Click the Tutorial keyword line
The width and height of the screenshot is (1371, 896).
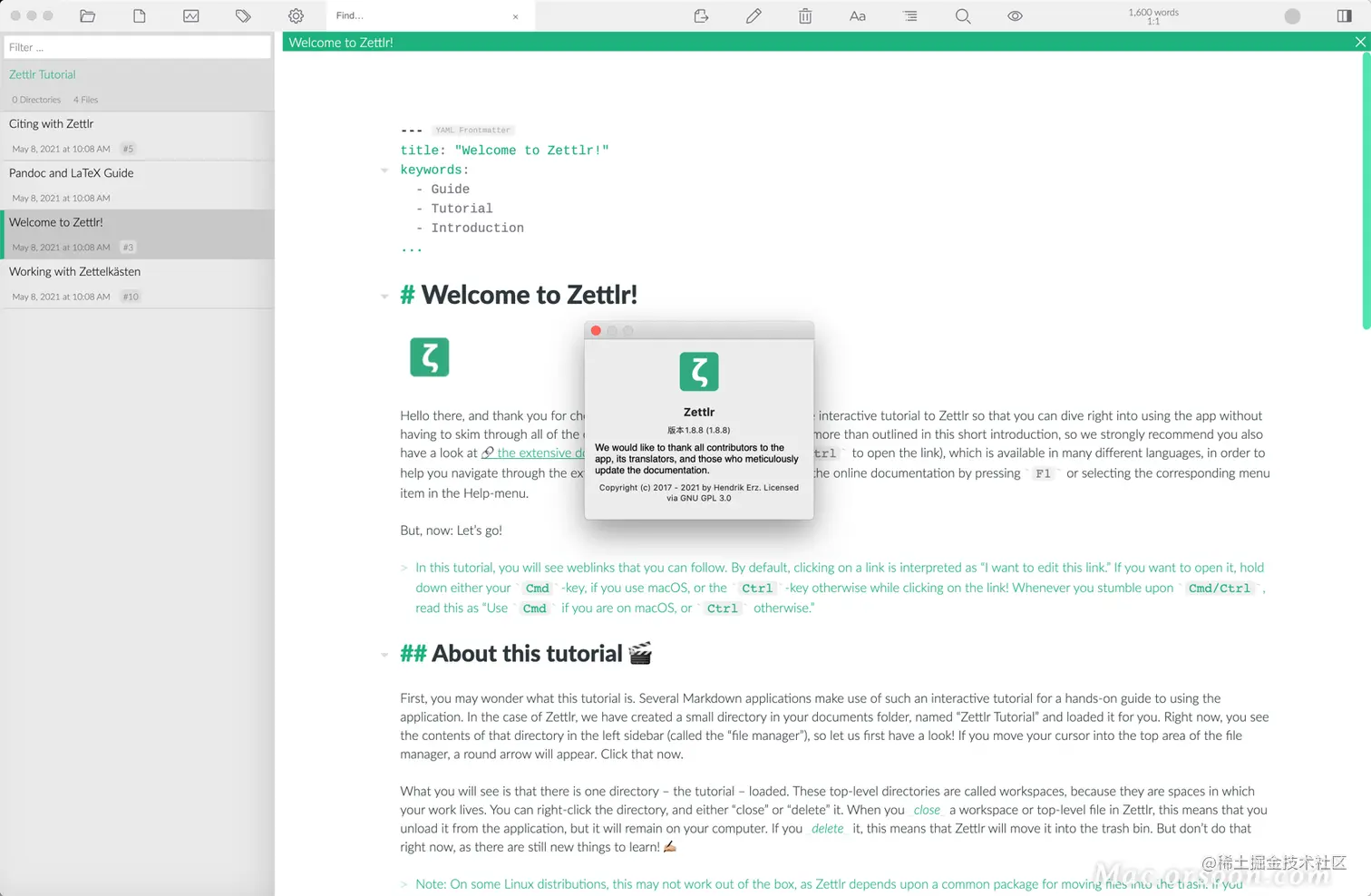454,209
